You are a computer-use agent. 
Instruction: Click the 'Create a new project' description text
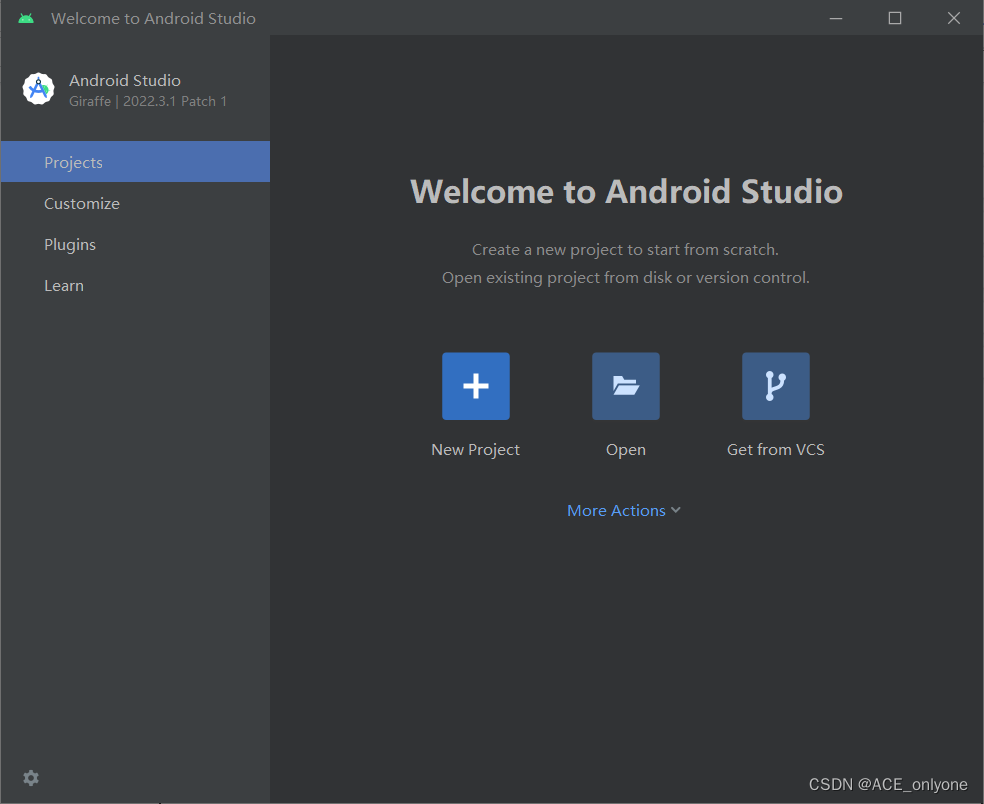pos(625,249)
